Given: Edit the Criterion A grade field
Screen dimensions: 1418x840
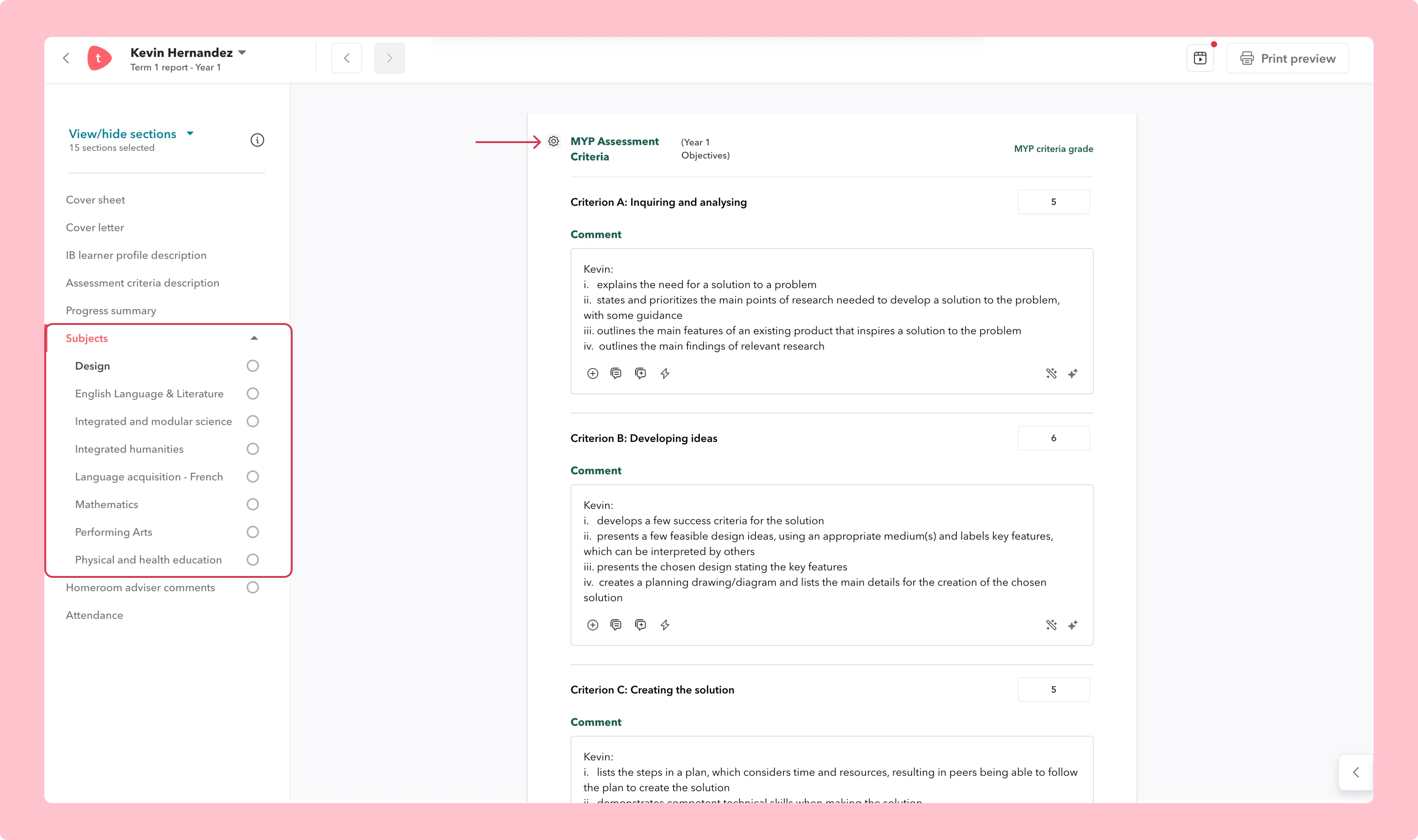Looking at the screenshot, I should (1053, 202).
